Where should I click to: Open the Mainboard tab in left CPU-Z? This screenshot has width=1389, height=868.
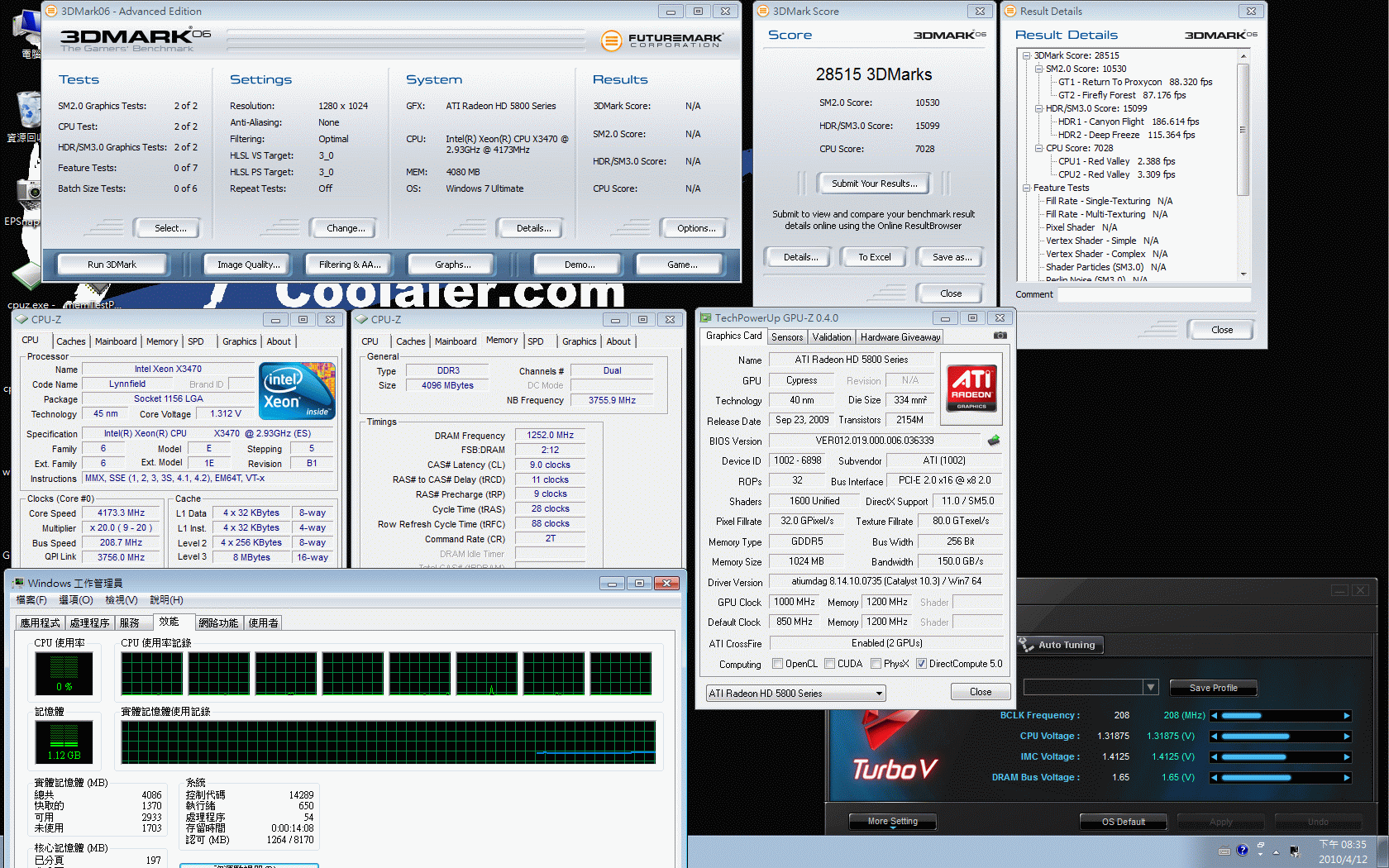(116, 341)
